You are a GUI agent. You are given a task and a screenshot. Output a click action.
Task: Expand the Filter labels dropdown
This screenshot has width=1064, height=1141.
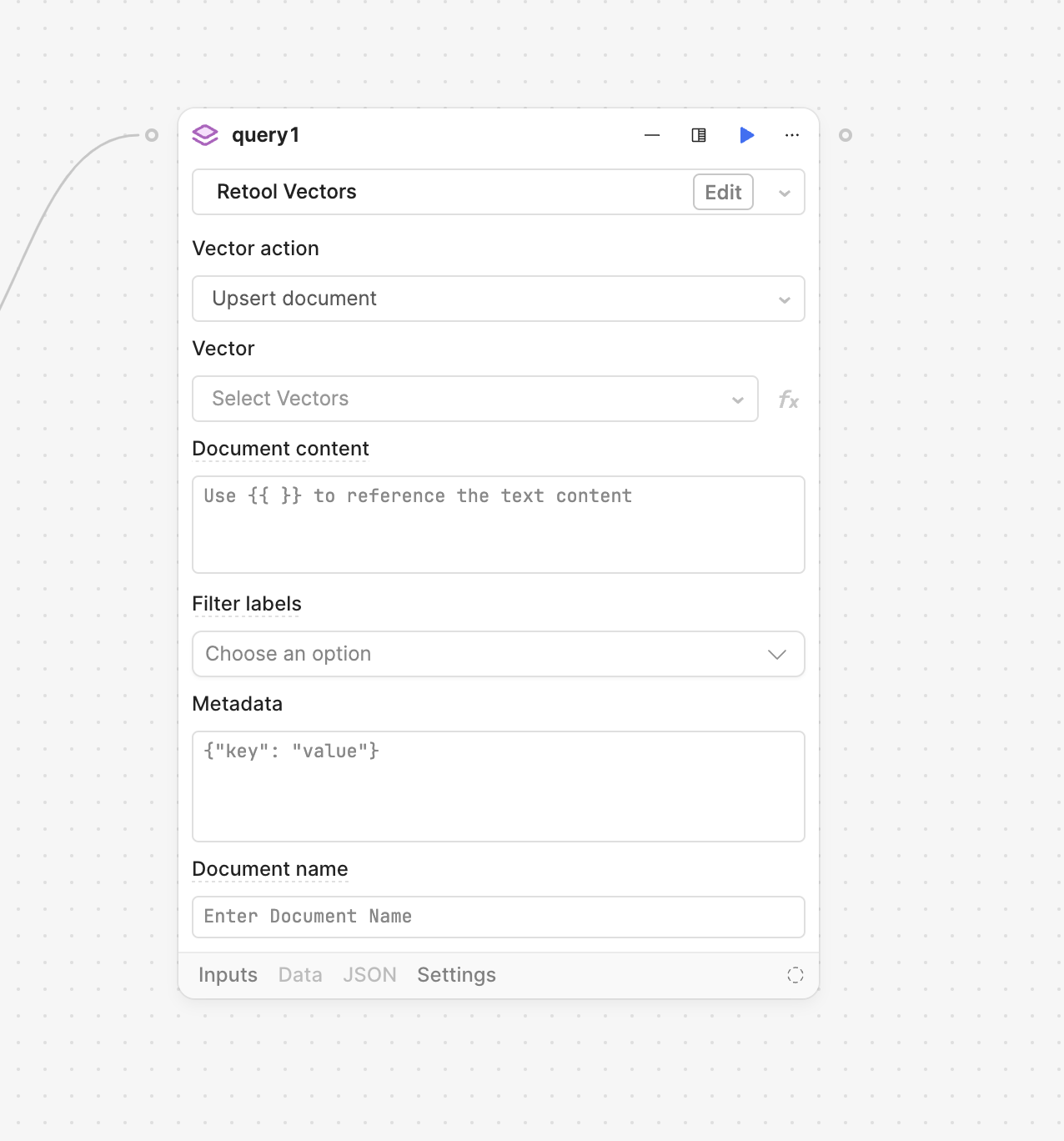(499, 654)
